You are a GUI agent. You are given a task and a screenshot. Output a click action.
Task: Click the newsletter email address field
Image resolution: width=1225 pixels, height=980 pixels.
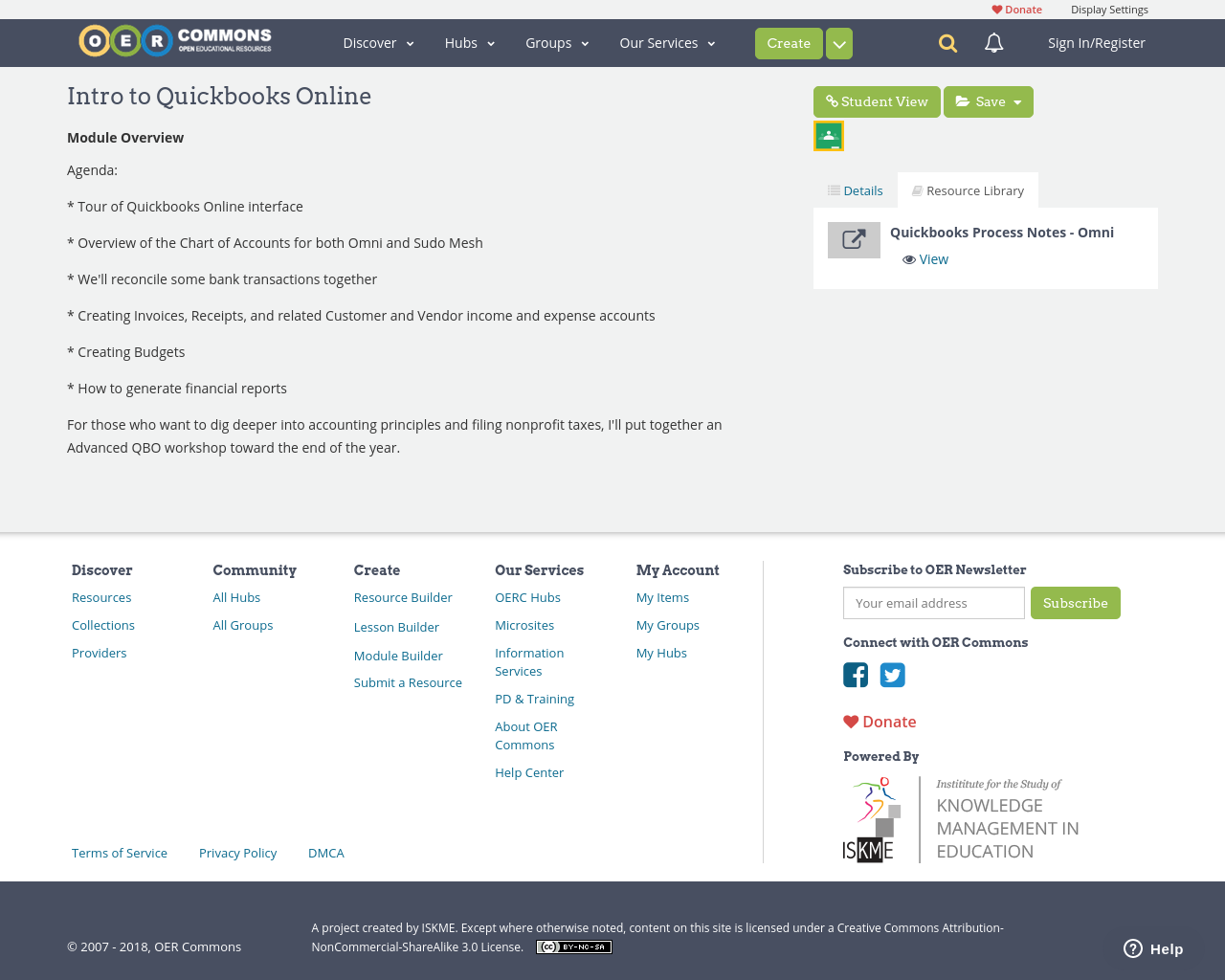tap(933, 603)
